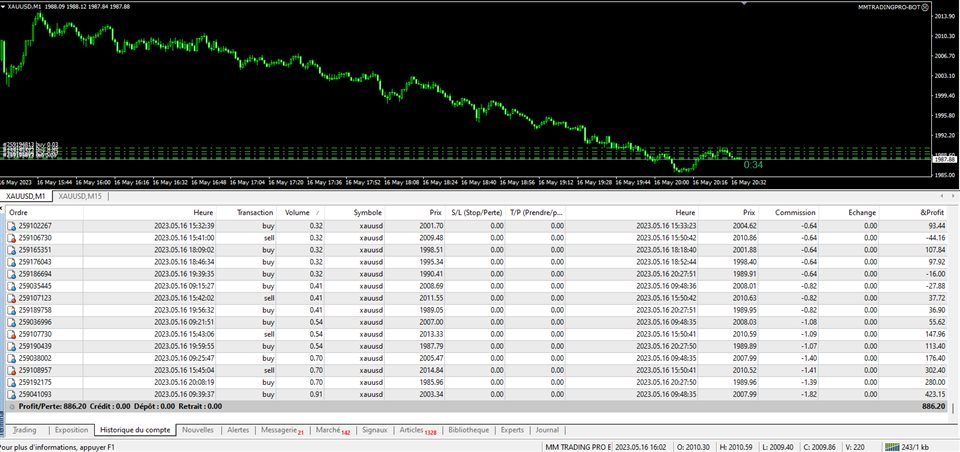Sort by the Transaction column header
The width and height of the screenshot is (960, 452).
click(245, 213)
